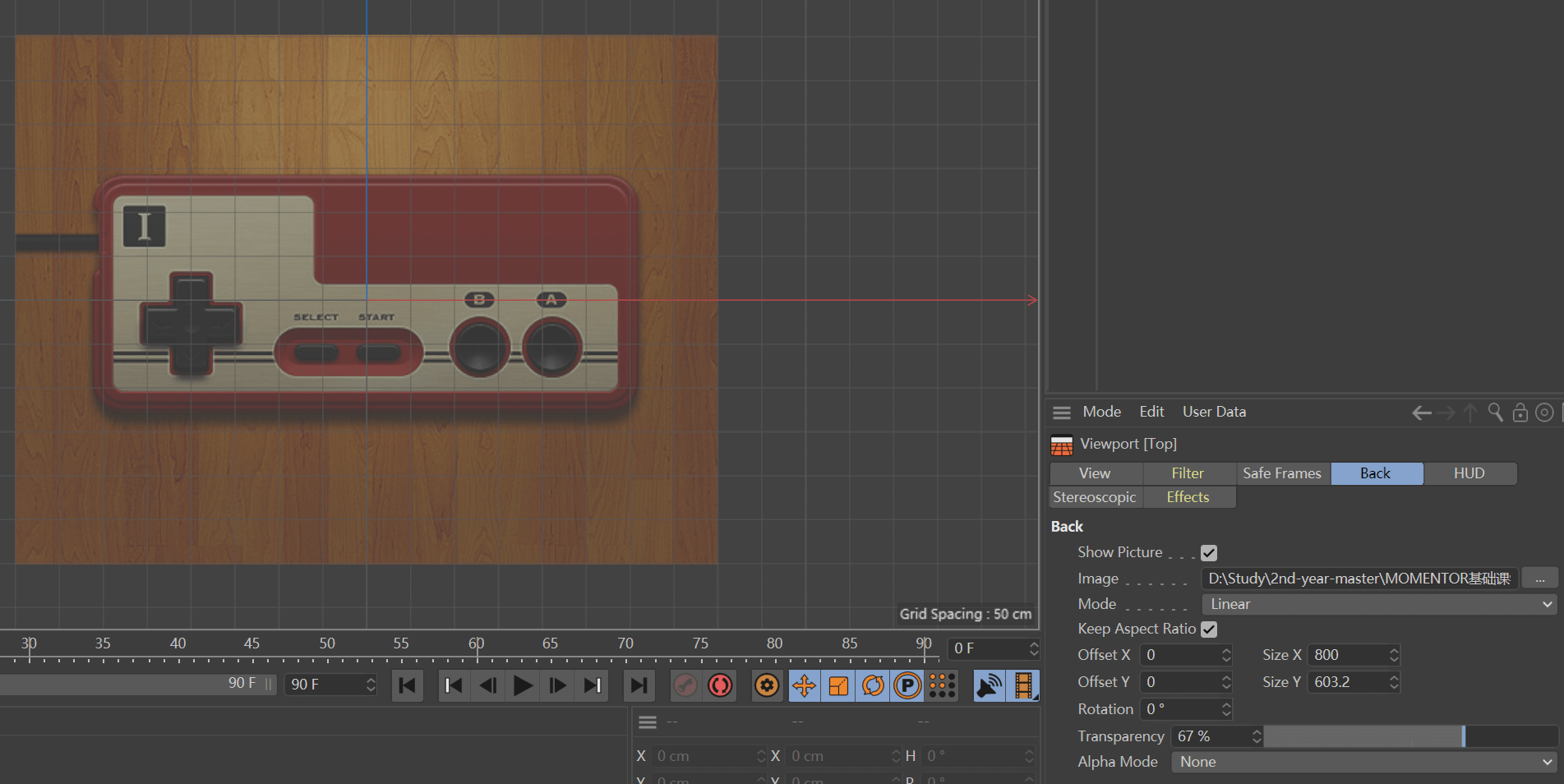Open the coordinates panel hamburger menu

point(648,722)
